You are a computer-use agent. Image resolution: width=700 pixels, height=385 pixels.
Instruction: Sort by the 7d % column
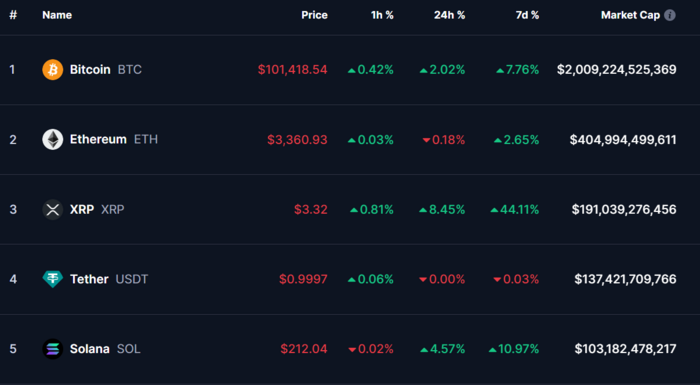527,15
